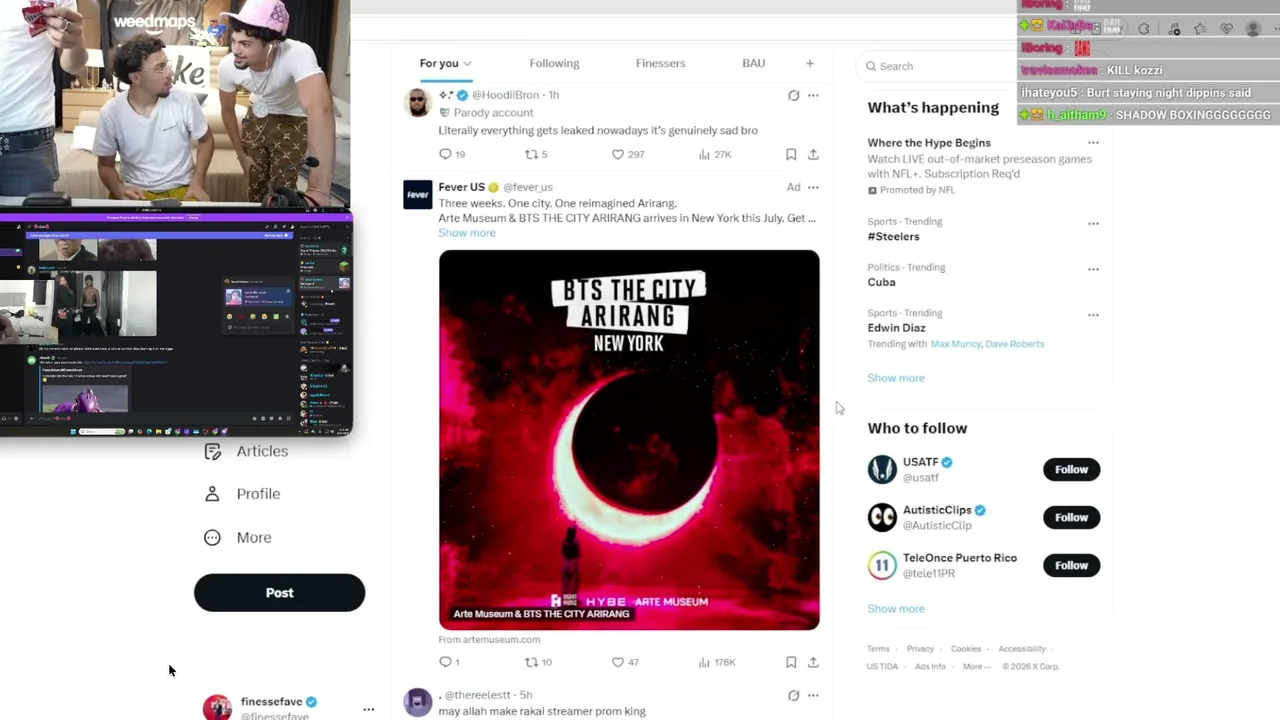
Task: Open the Edwin Diaz trending topic
Action: click(896, 328)
